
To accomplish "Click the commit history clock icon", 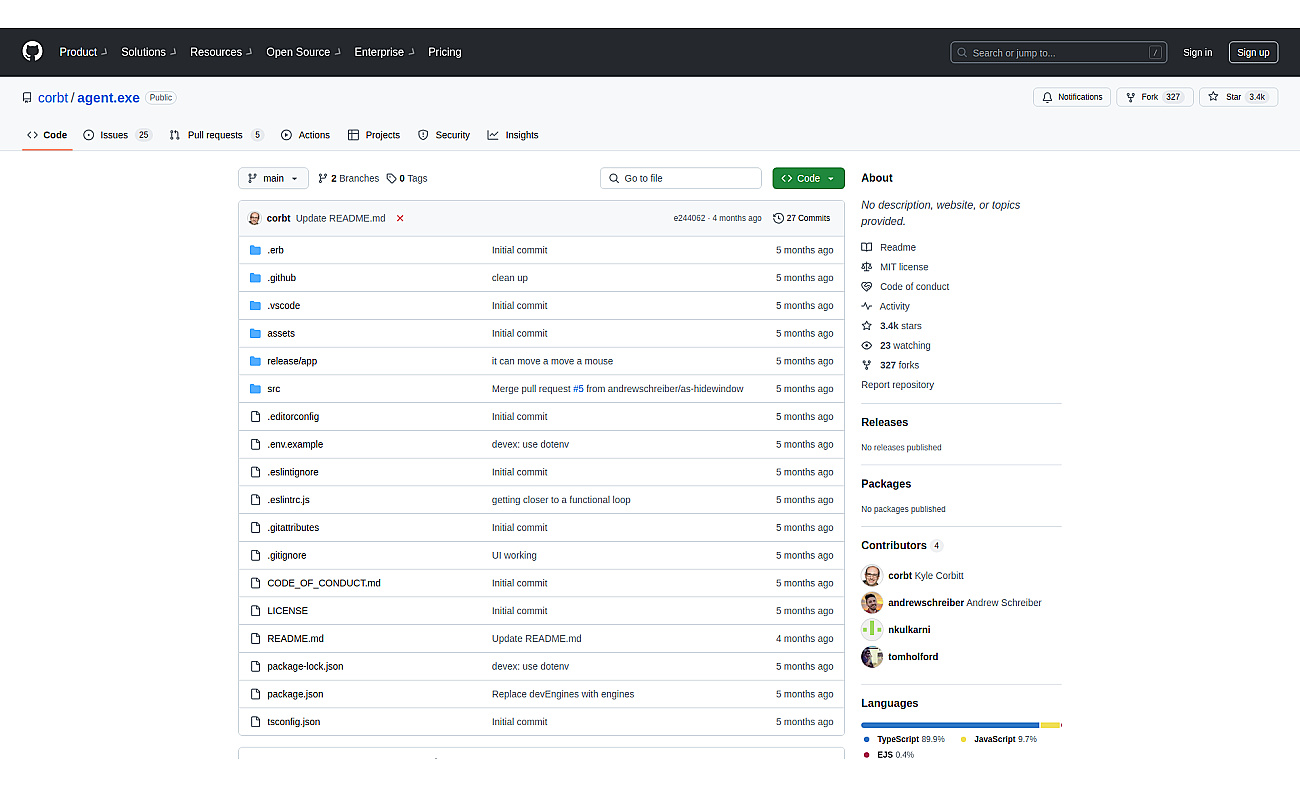I will coord(778,218).
